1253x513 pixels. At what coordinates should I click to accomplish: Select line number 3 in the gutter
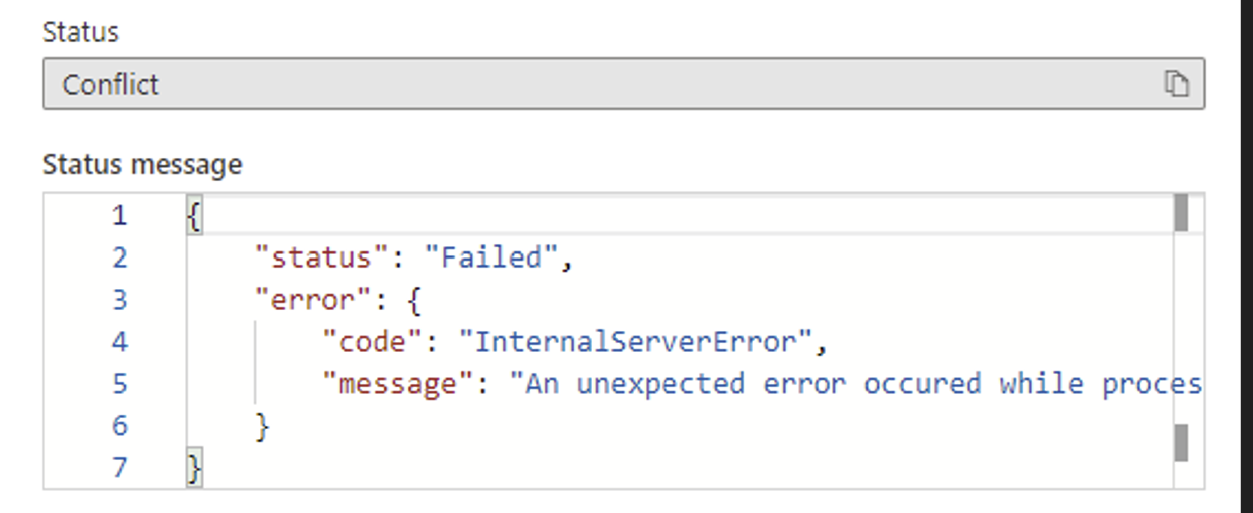(x=120, y=300)
